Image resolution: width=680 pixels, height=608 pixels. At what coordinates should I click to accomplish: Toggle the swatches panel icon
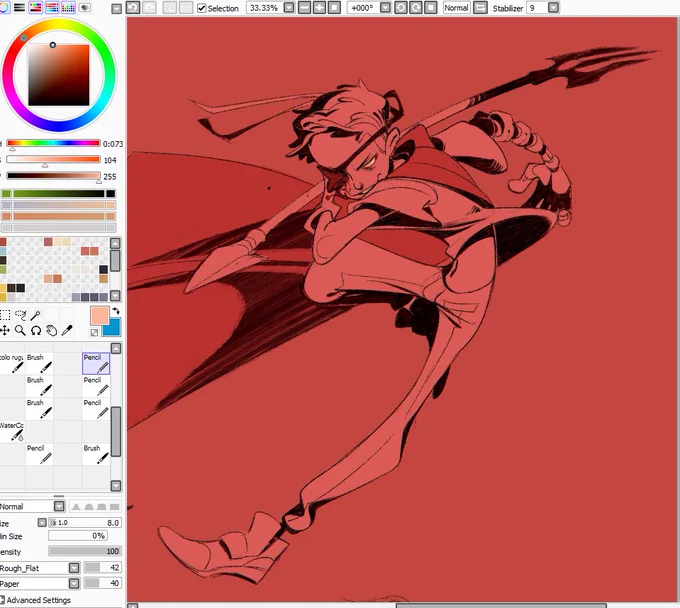(x=68, y=7)
